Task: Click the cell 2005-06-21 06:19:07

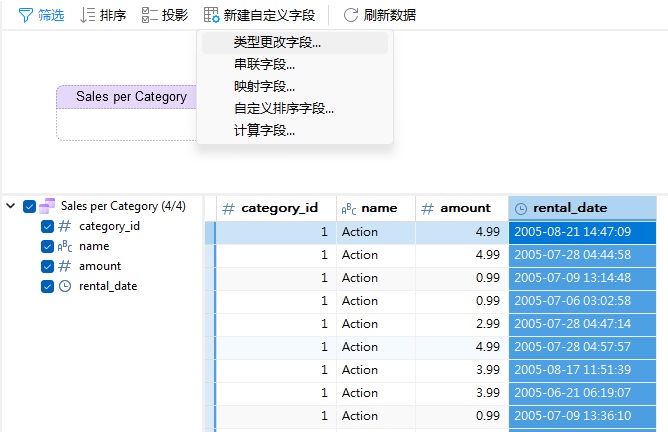Action: tap(582, 393)
